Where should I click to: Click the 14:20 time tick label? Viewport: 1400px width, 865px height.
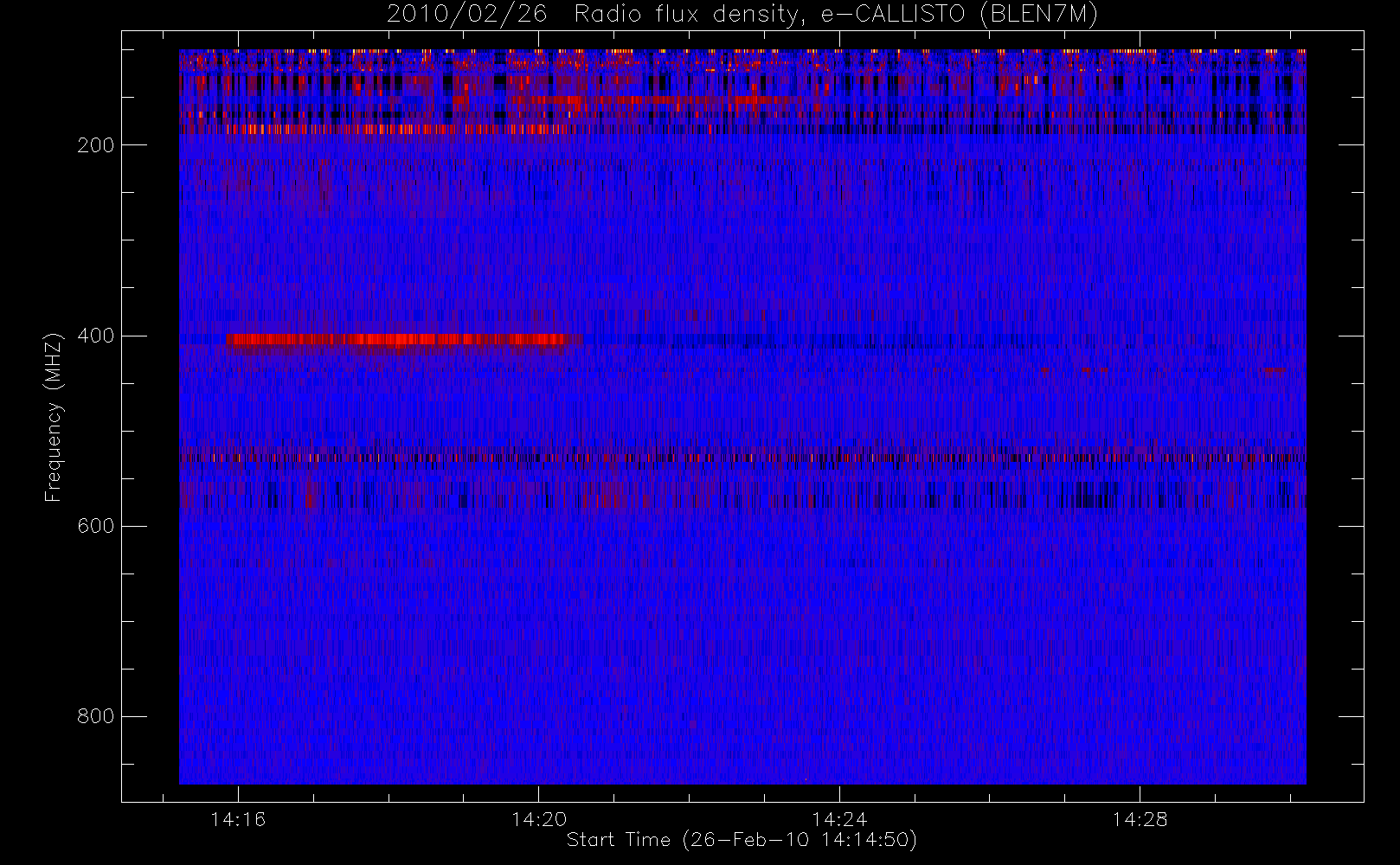(x=539, y=819)
